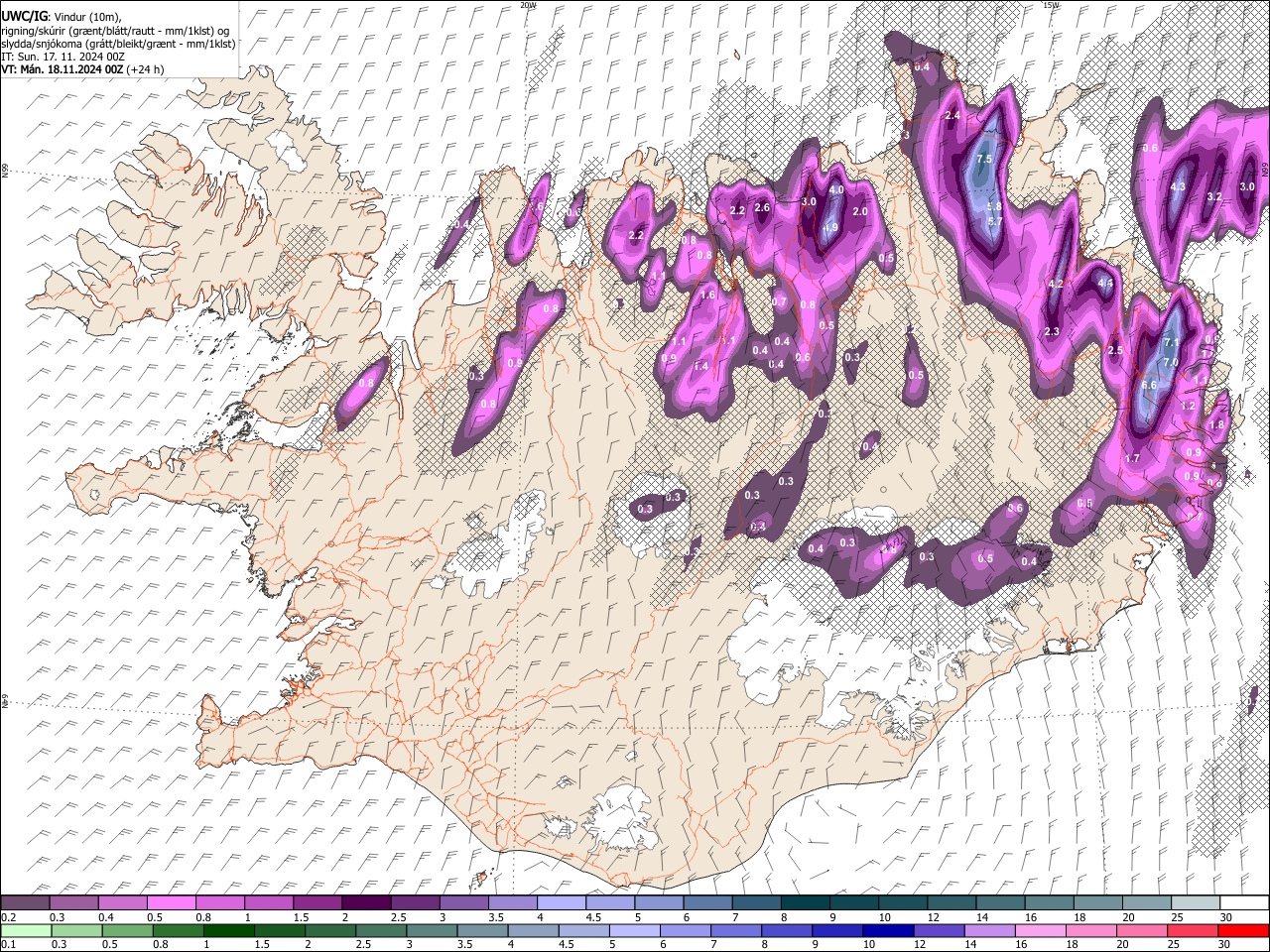Screen dimensions: 1270x952
Task: Click the '20W' longitude label
Action: click(528, 5)
